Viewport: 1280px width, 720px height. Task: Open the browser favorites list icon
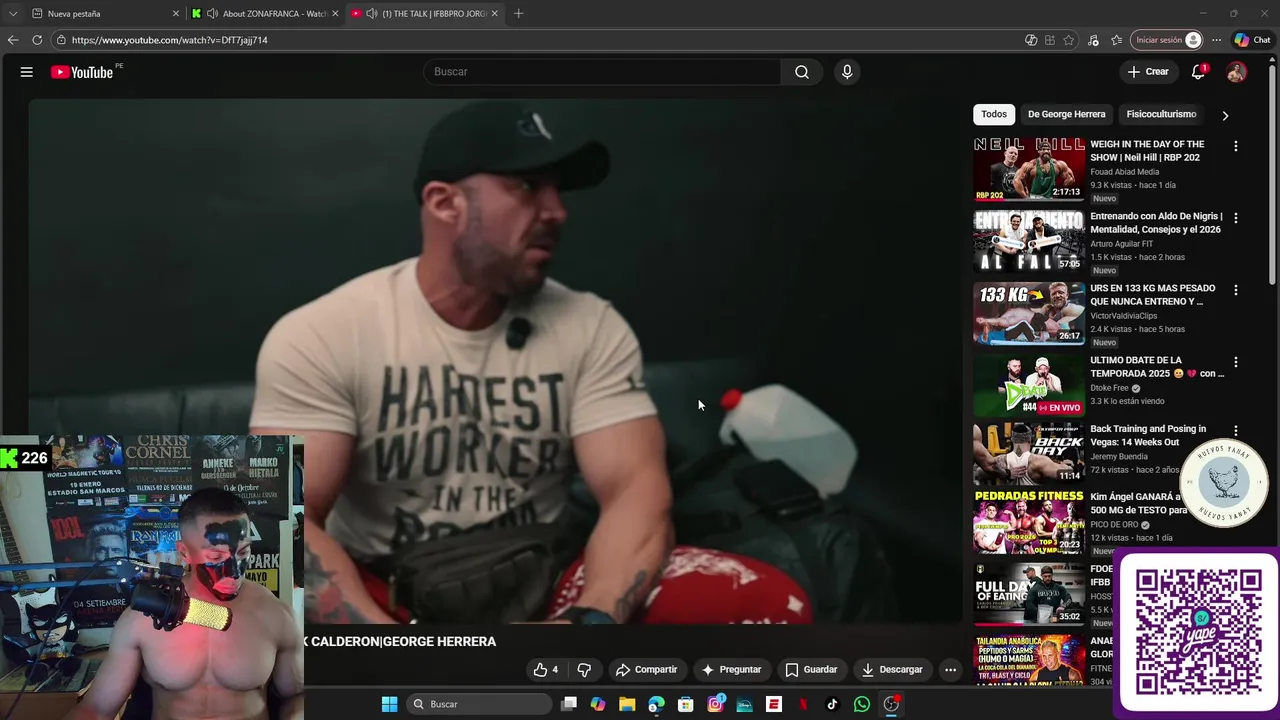[x=1117, y=40]
